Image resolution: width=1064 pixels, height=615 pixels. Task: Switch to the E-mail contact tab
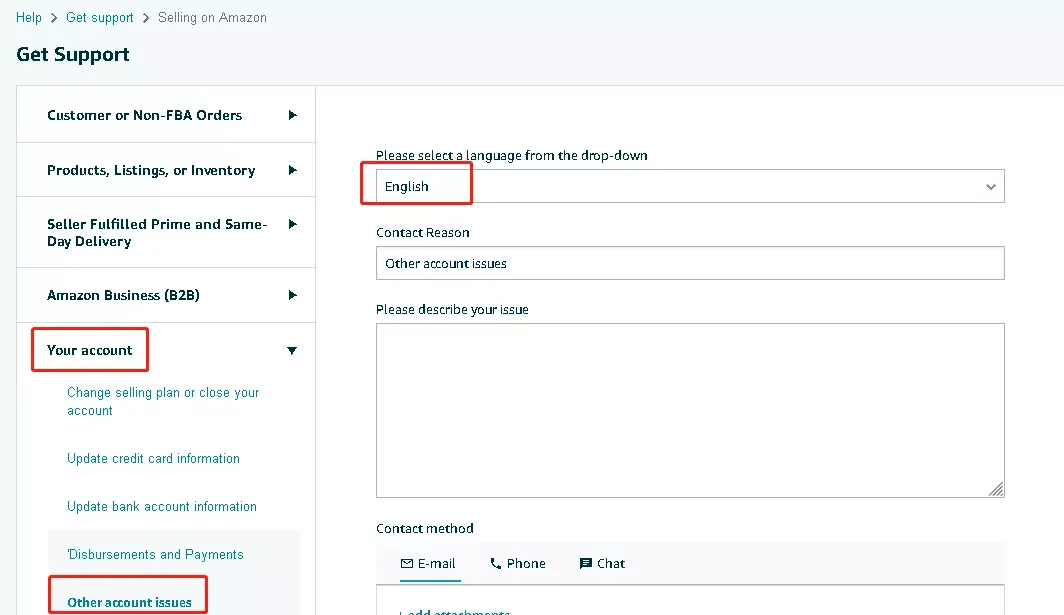pos(428,563)
